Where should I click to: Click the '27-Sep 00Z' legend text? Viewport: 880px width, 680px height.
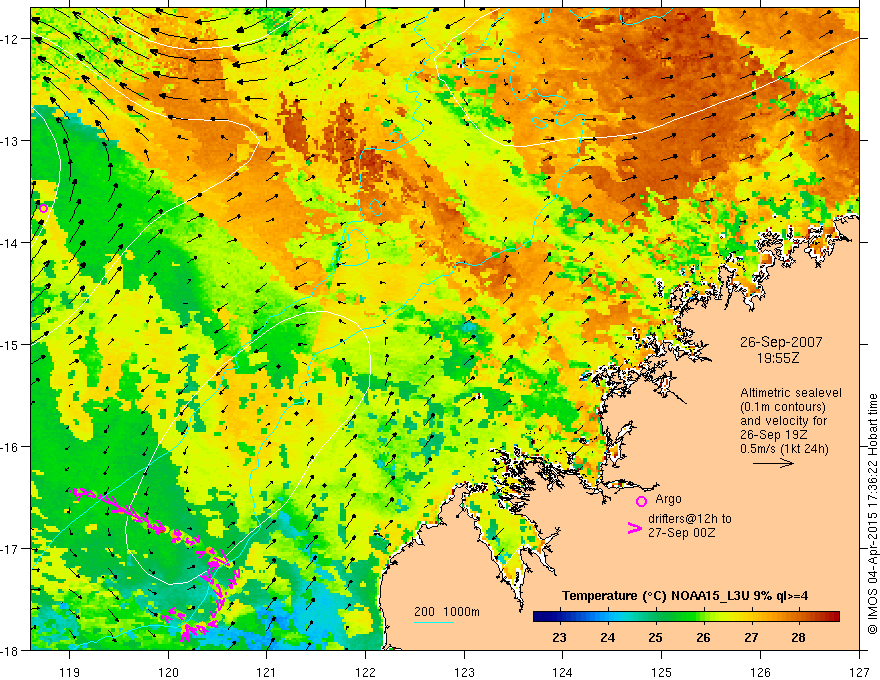[681, 533]
